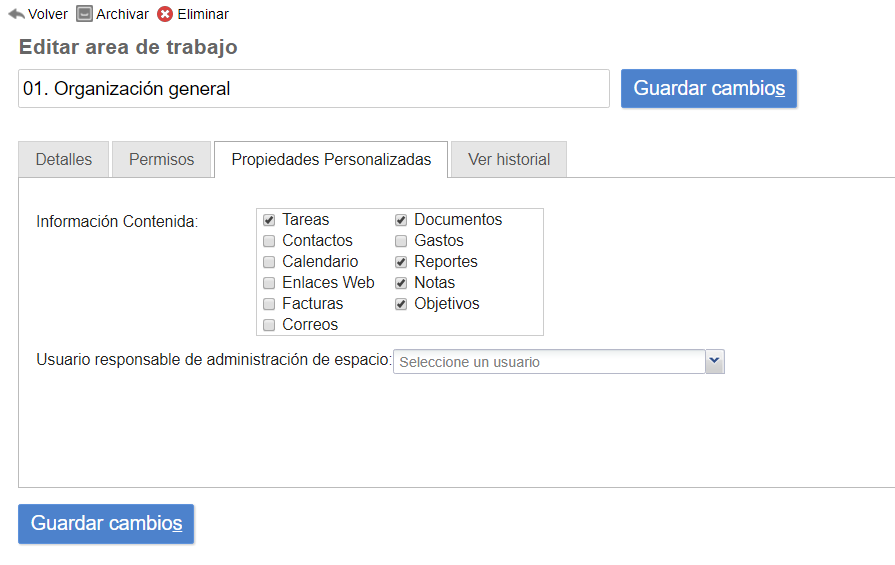The image size is (895, 565).
Task: Enable the Contactos checkbox
Action: tap(269, 241)
